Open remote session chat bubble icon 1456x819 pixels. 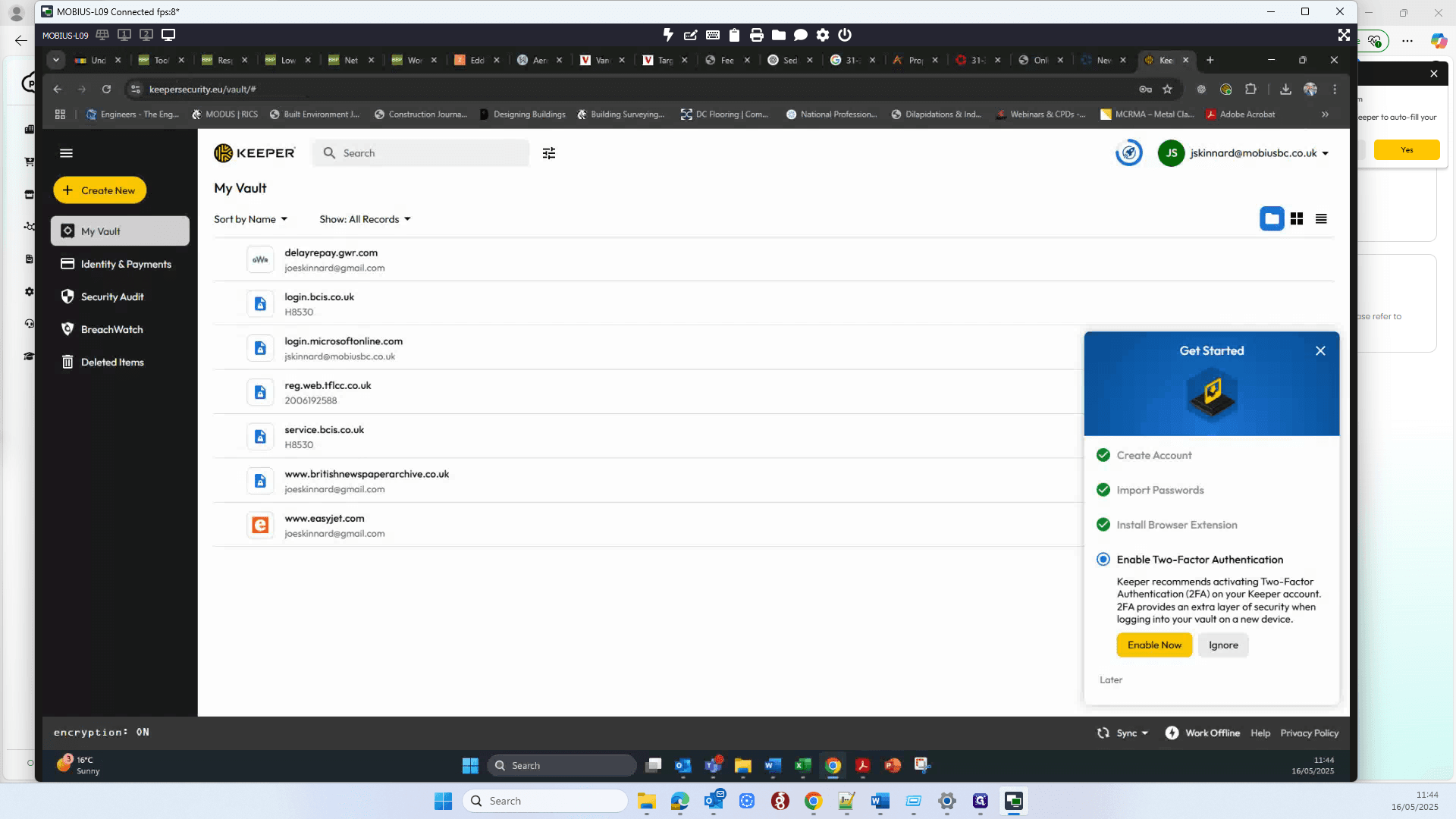coord(801,35)
